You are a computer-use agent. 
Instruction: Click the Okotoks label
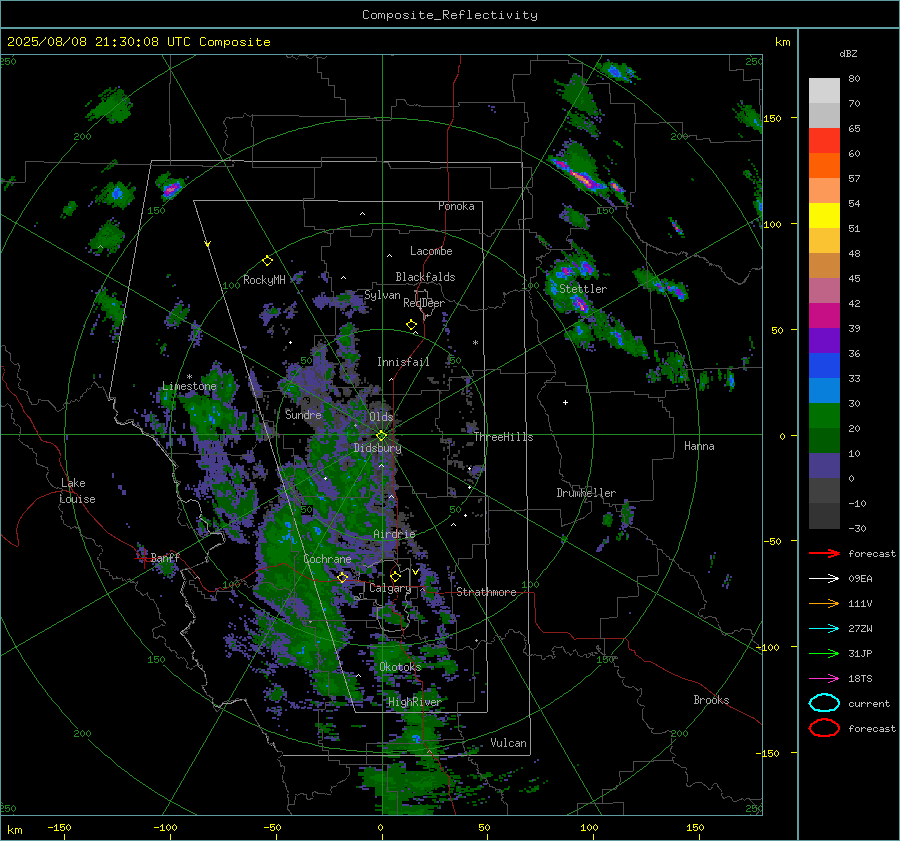pos(400,667)
